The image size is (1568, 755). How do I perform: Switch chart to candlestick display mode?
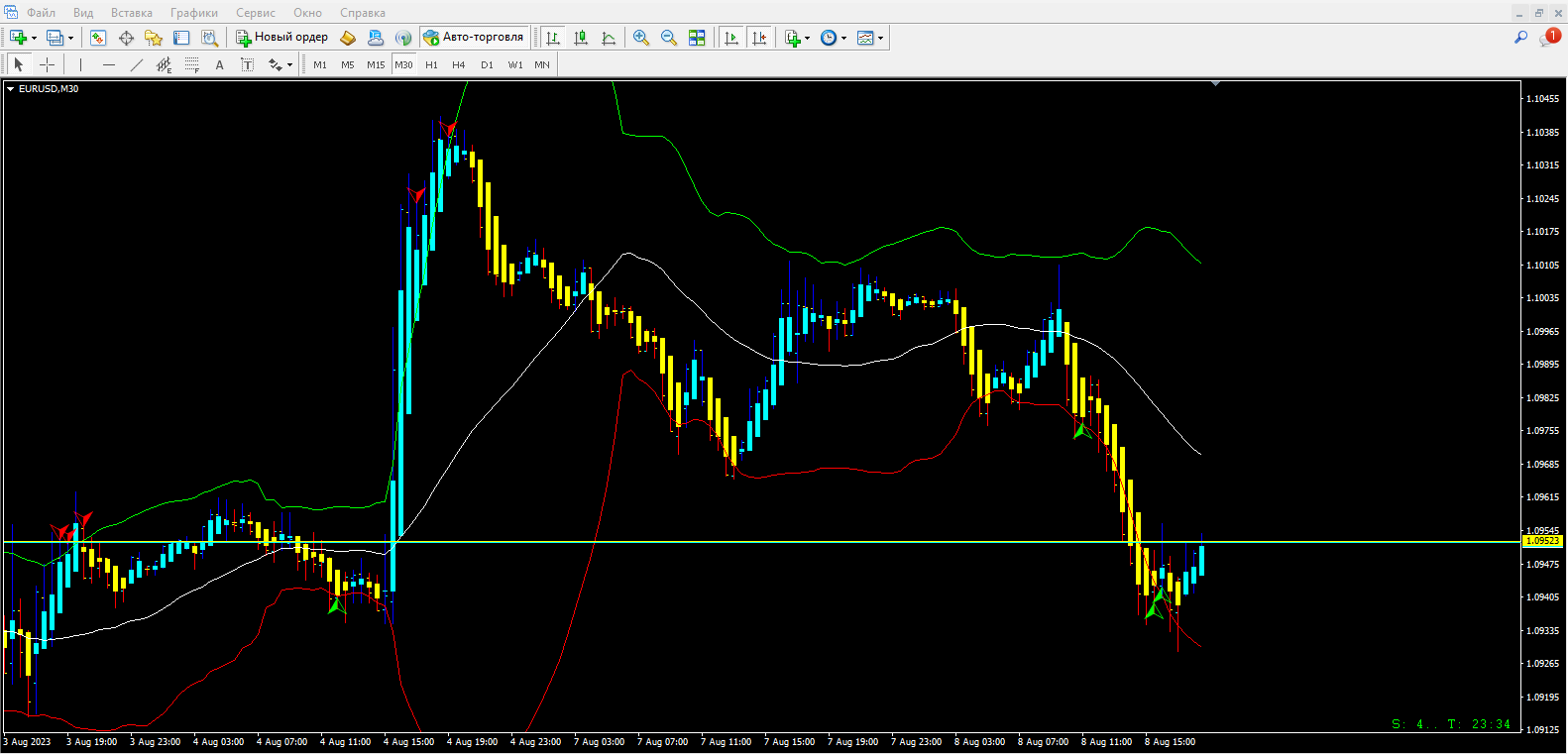point(581,38)
